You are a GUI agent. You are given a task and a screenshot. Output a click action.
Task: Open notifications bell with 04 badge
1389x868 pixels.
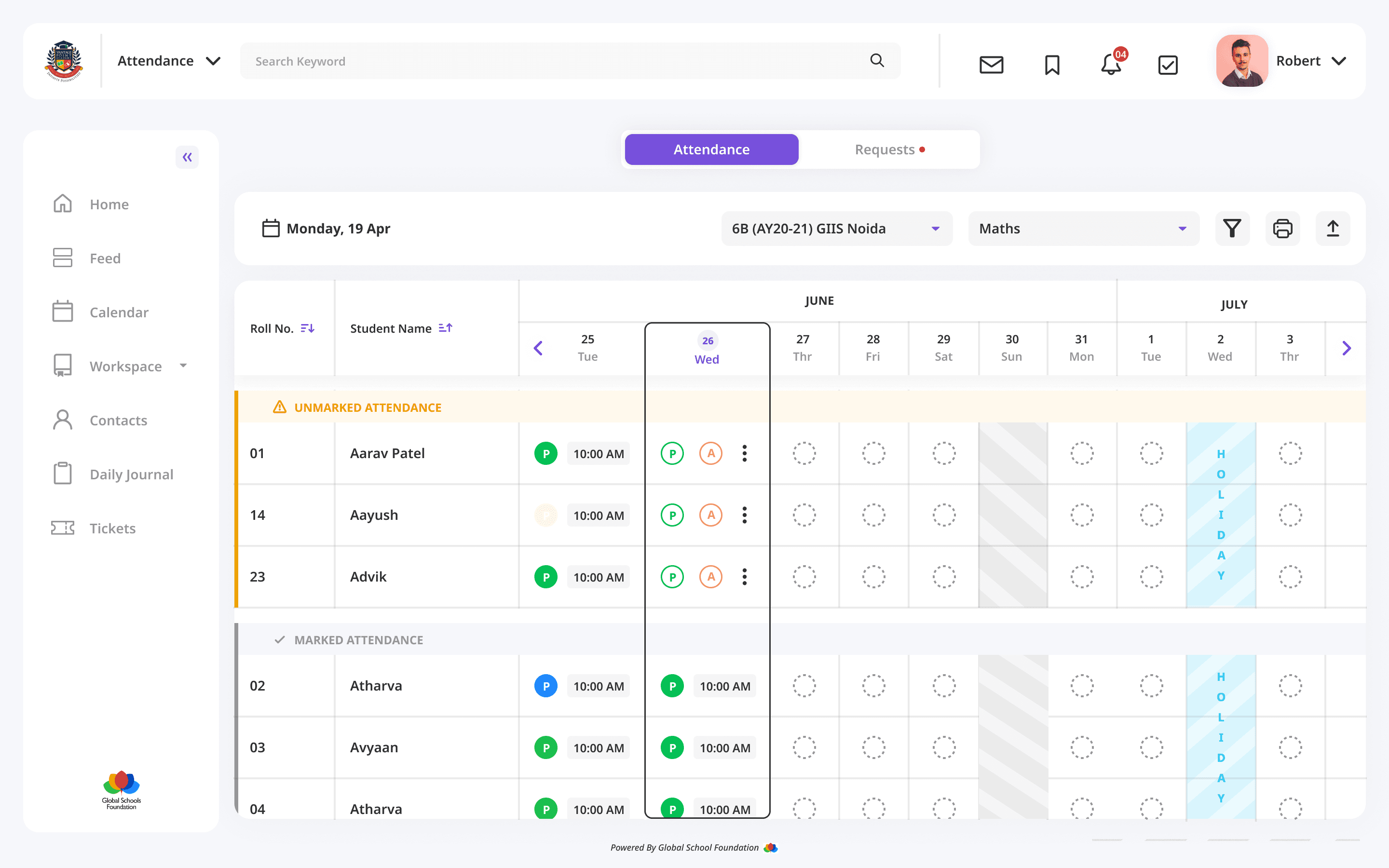(x=1111, y=64)
